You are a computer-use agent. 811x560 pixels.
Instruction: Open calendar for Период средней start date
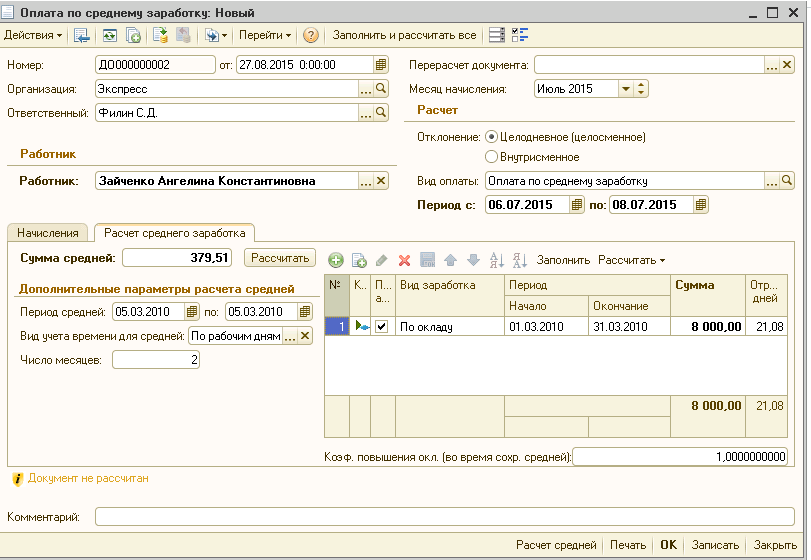(x=191, y=312)
